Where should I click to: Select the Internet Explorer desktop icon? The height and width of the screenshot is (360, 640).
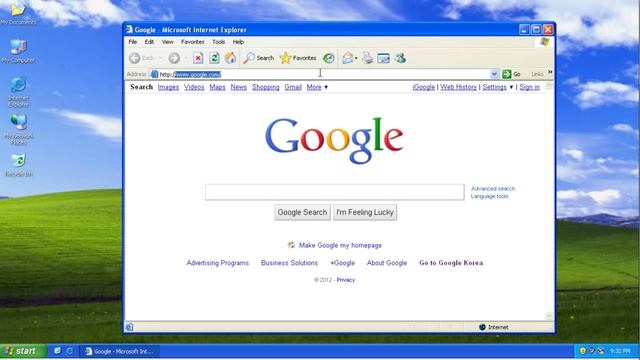point(18,92)
